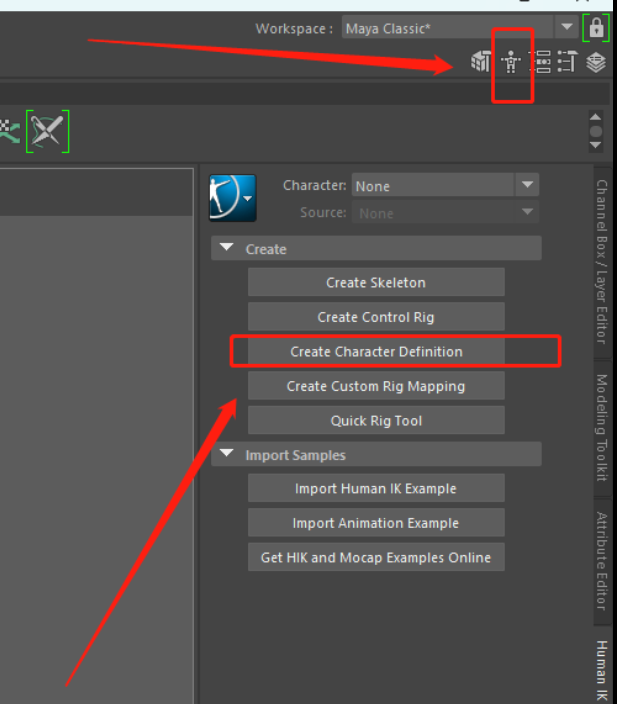Click the shelf options circle button

tap(595, 131)
